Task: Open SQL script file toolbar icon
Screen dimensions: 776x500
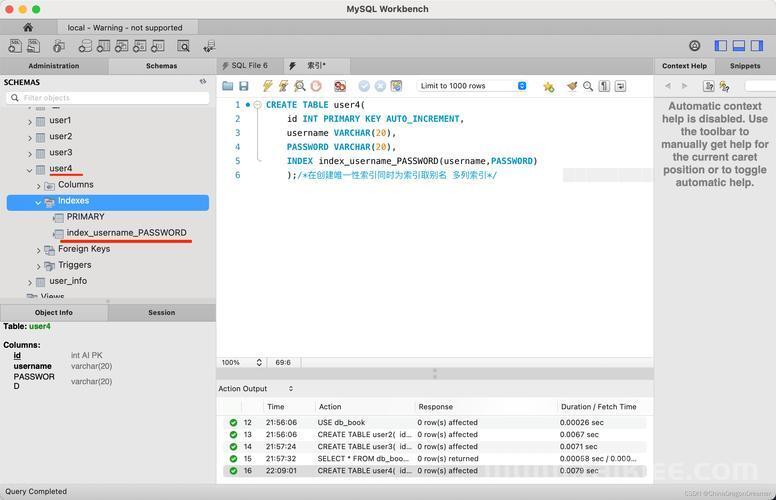Action: pyautogui.click(x=33, y=46)
